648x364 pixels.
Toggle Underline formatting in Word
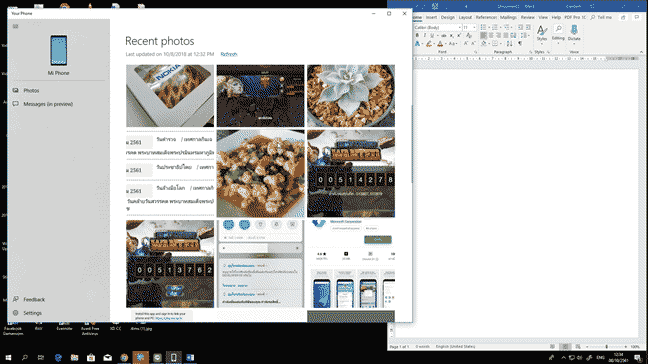tap(432, 36)
